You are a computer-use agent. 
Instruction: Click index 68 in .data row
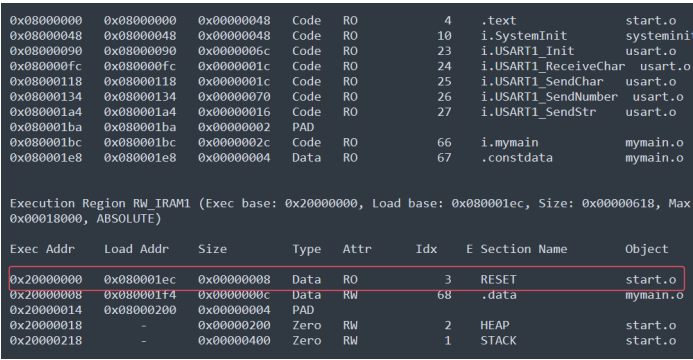click(x=444, y=295)
